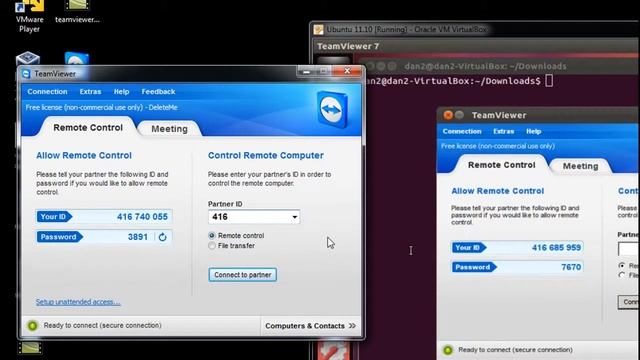
Task: Close the Ubuntu TeamViewer window with orange button
Action: tap(448, 115)
